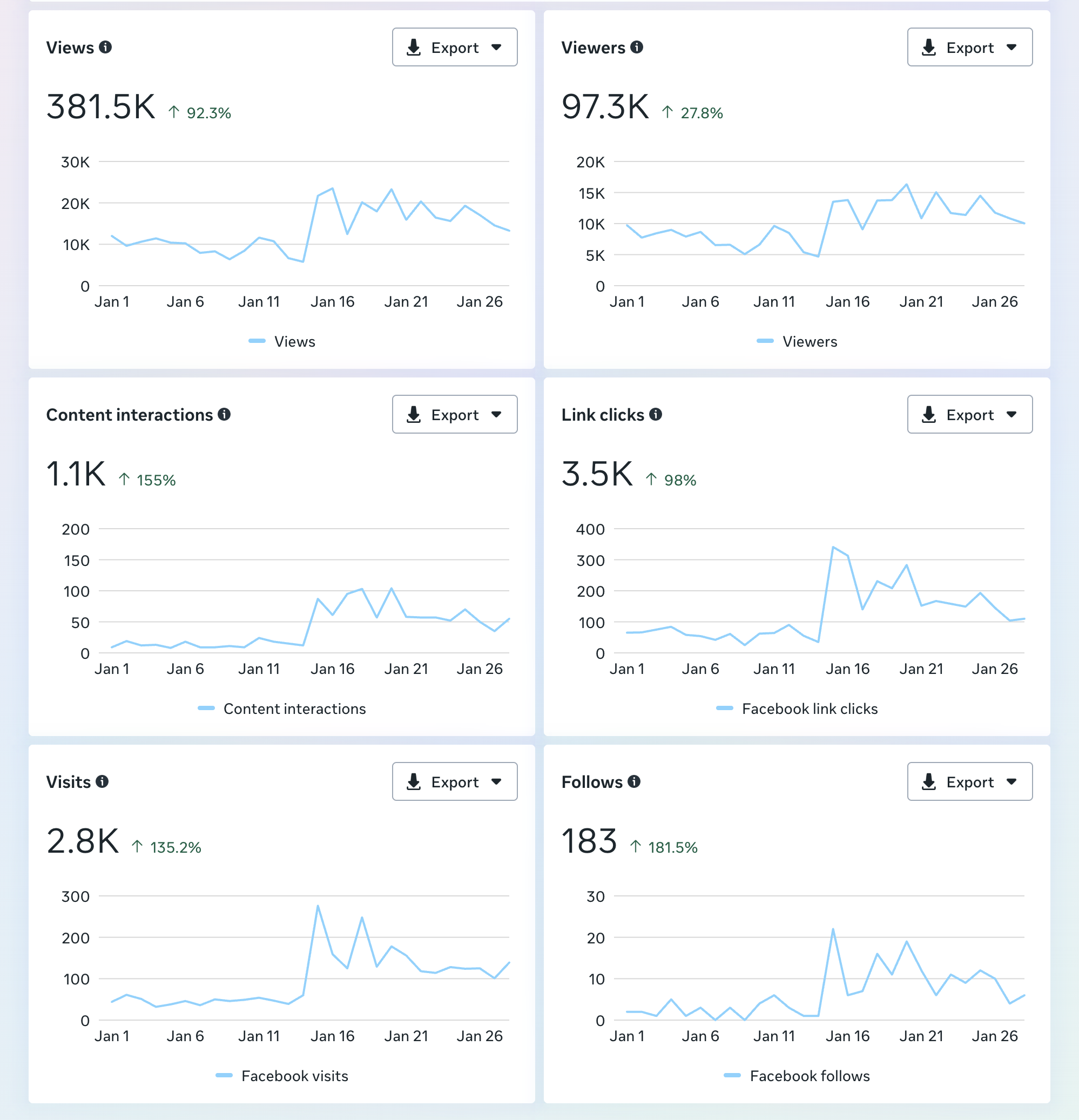Show the Visits info icon tooltip
Screen dimensions: 1079x1120
coord(102,781)
